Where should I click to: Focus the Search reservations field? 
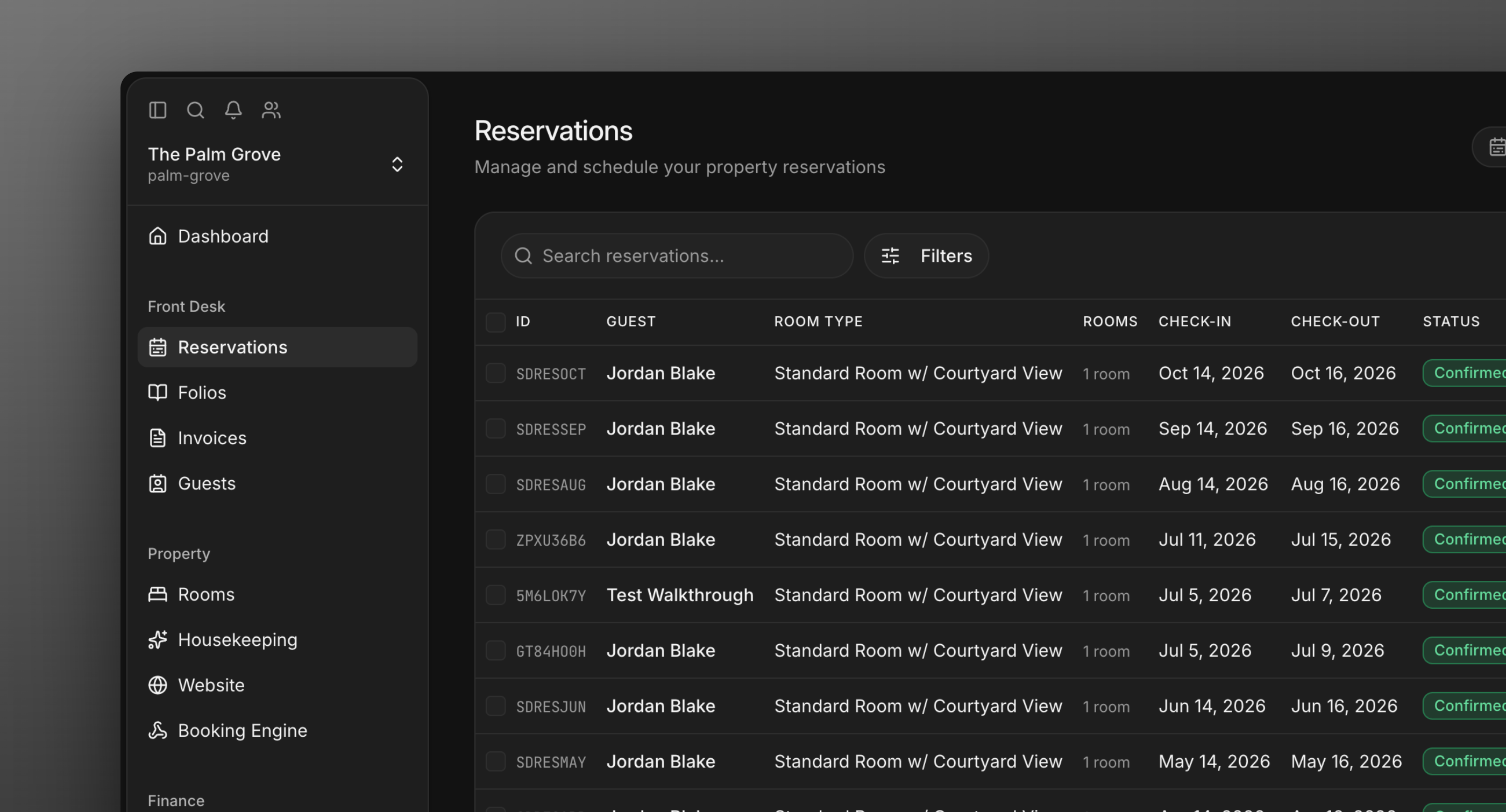point(677,255)
